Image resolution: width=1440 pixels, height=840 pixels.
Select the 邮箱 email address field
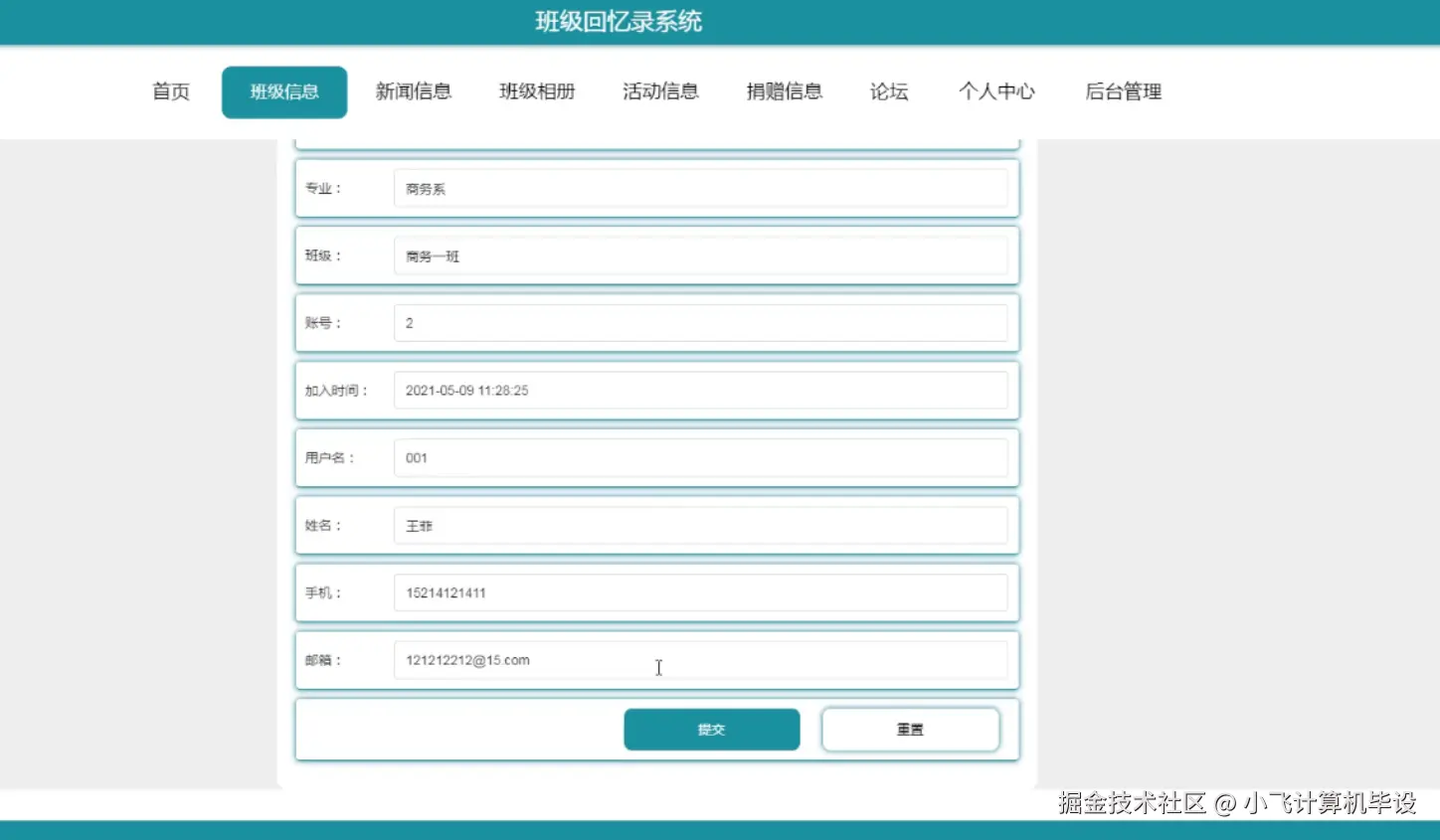point(701,659)
